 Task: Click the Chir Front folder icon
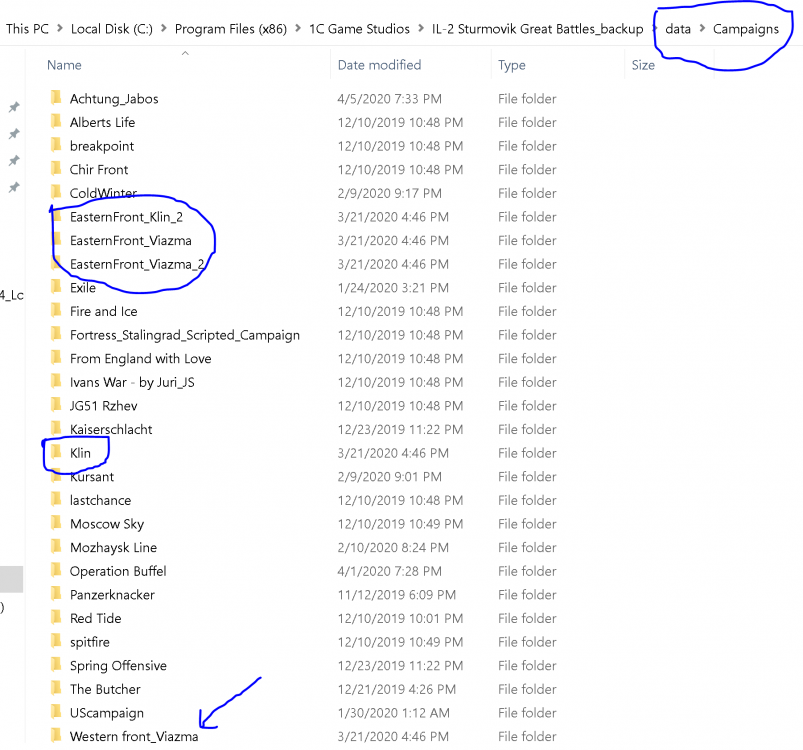click(x=56, y=168)
